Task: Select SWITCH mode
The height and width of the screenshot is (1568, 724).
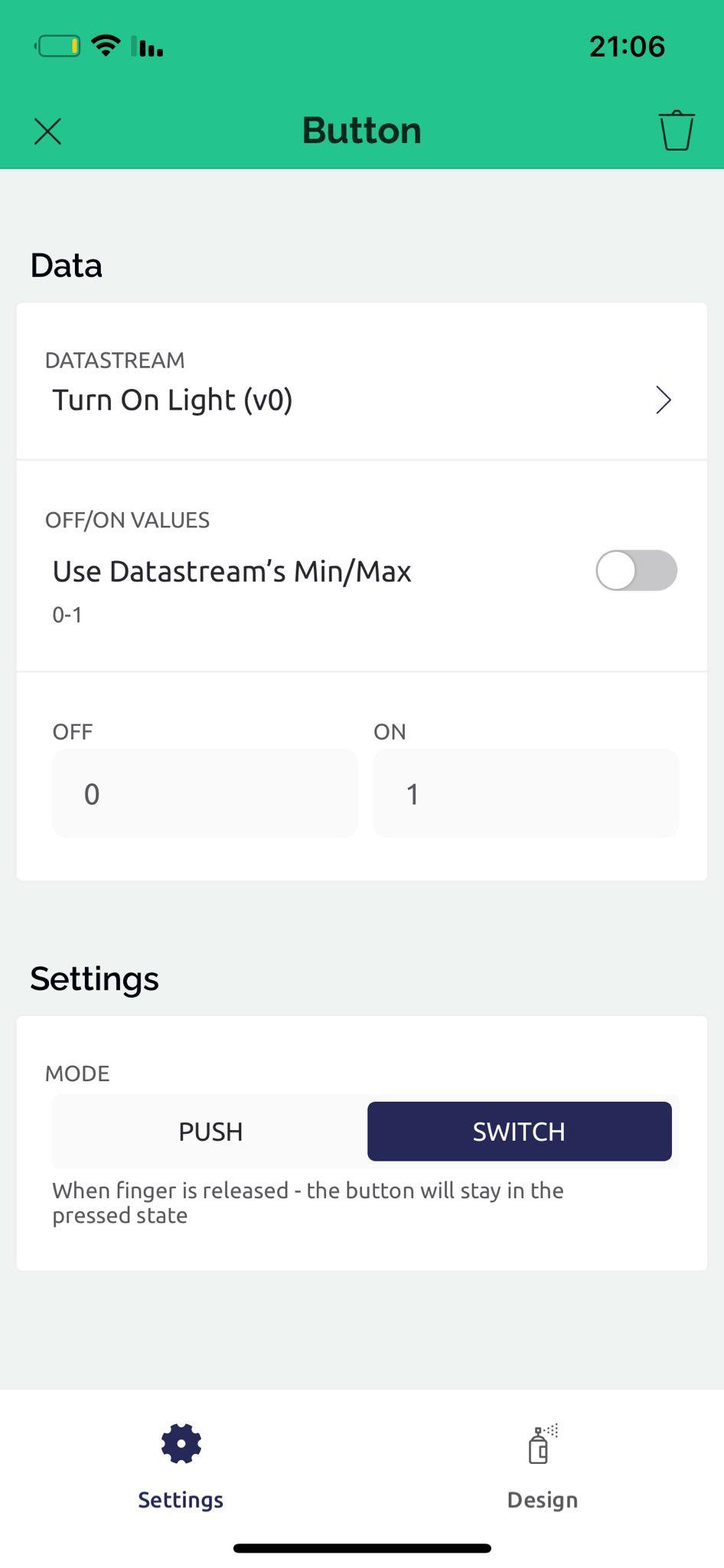Action: point(519,1132)
